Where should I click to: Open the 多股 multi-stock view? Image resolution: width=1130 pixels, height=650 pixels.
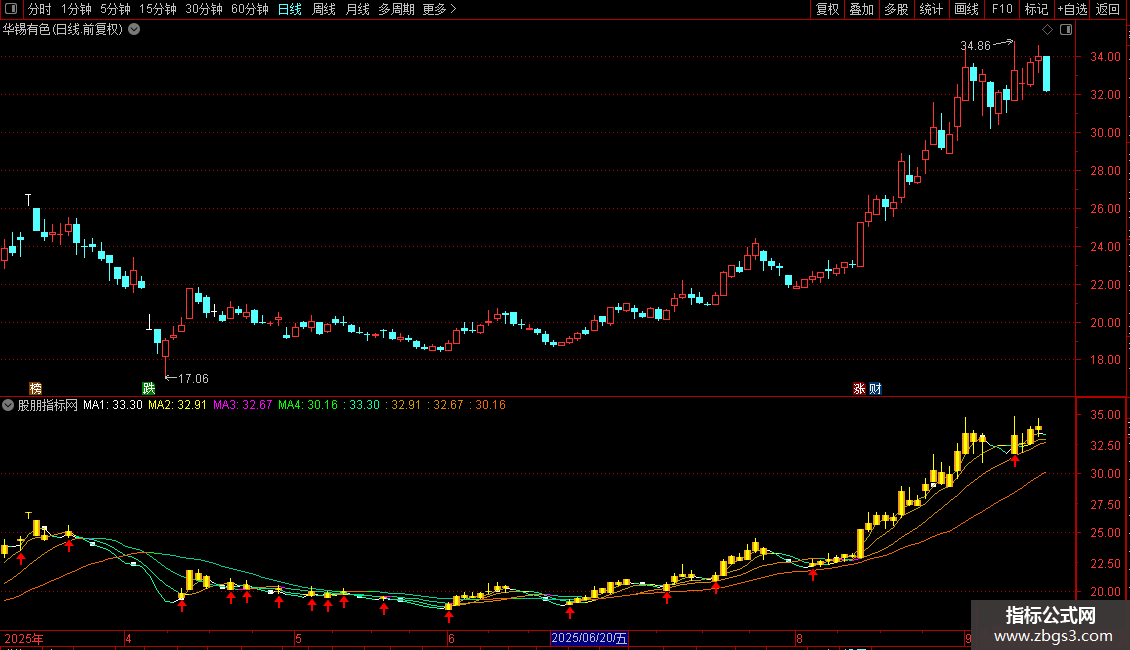(x=896, y=9)
